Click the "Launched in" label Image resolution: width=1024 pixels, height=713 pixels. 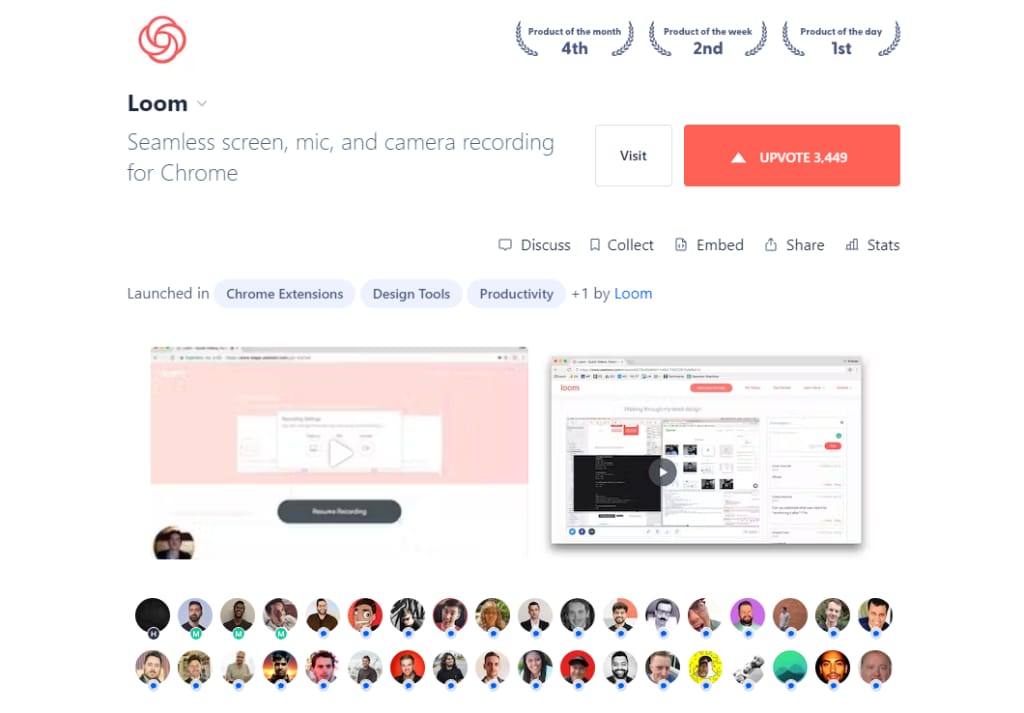tap(168, 294)
